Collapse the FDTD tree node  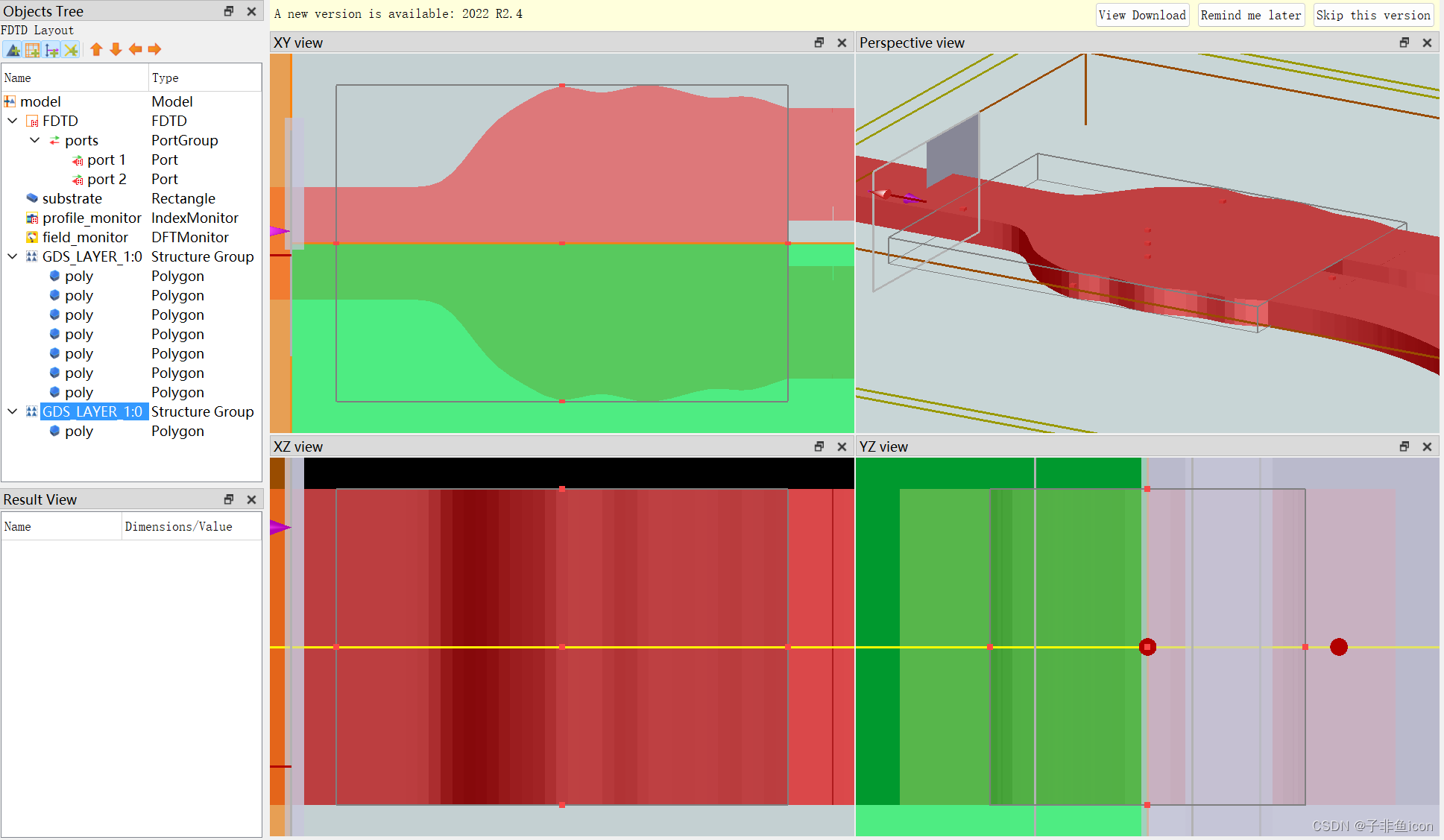(x=13, y=121)
